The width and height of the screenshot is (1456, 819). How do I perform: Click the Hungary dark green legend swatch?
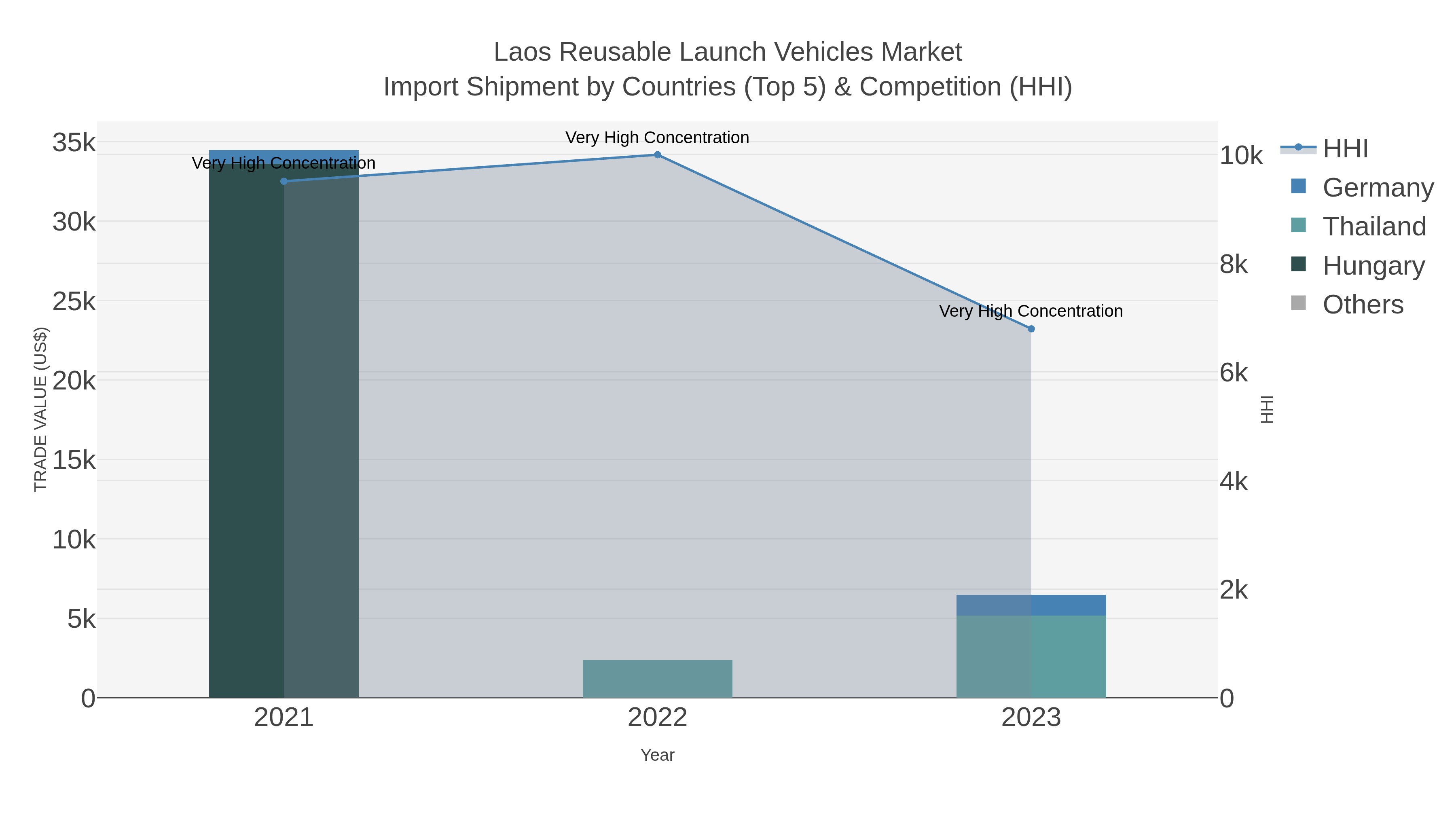1298,264
